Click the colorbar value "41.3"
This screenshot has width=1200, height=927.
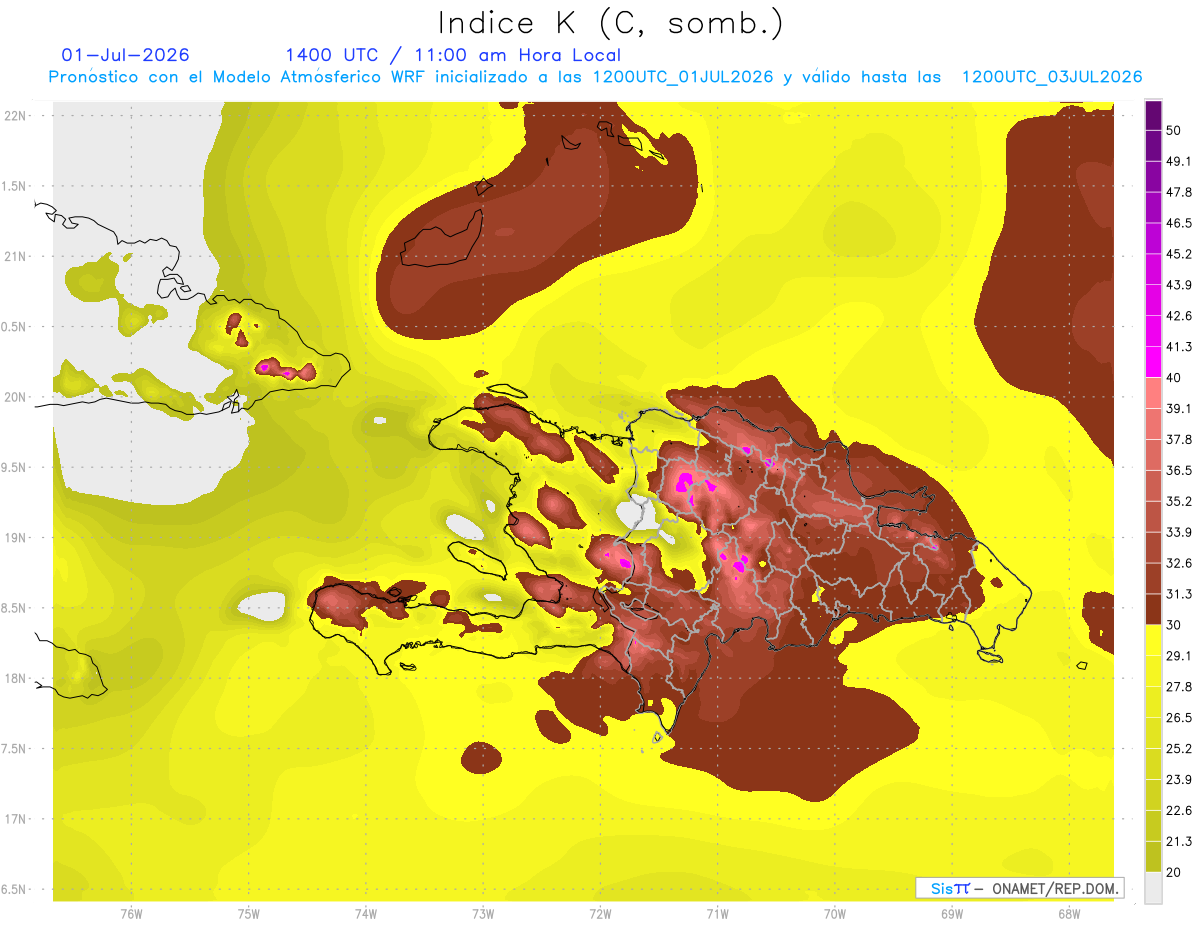coord(1179,347)
